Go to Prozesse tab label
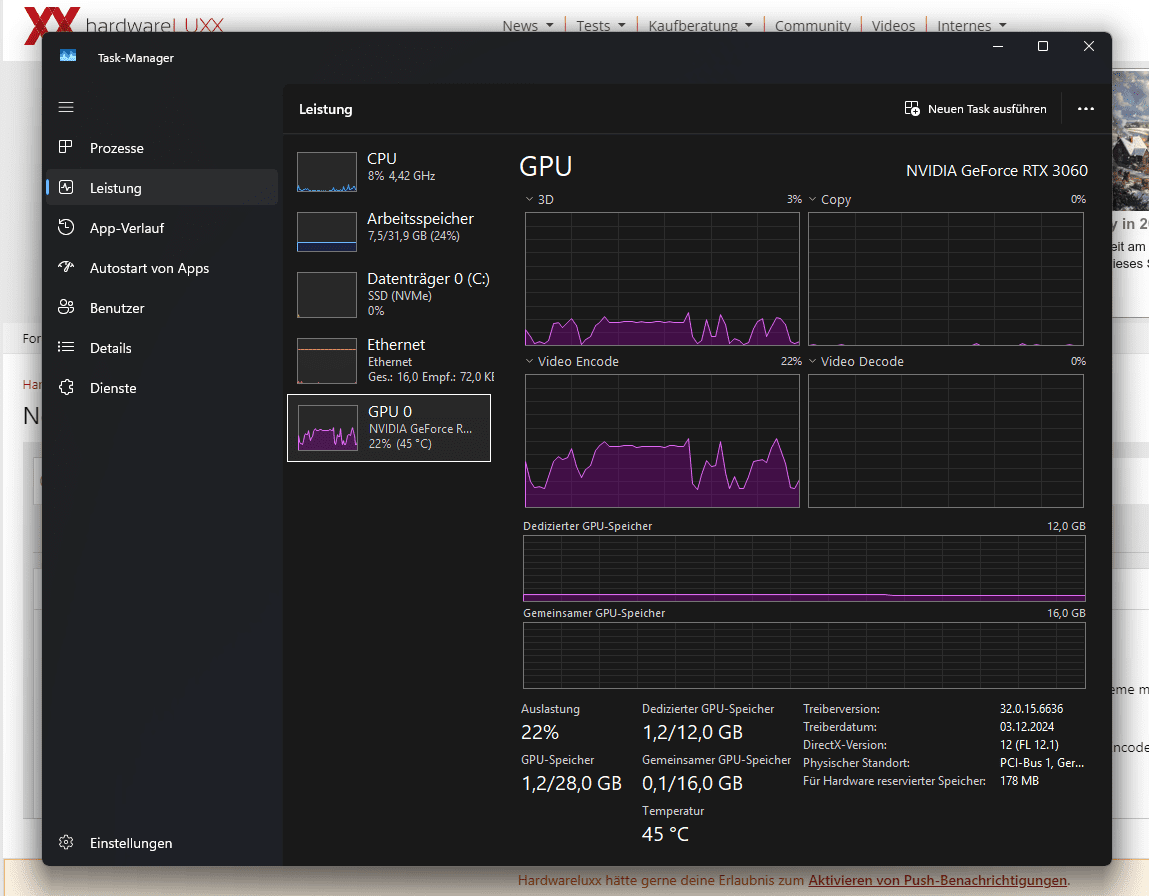 (117, 148)
